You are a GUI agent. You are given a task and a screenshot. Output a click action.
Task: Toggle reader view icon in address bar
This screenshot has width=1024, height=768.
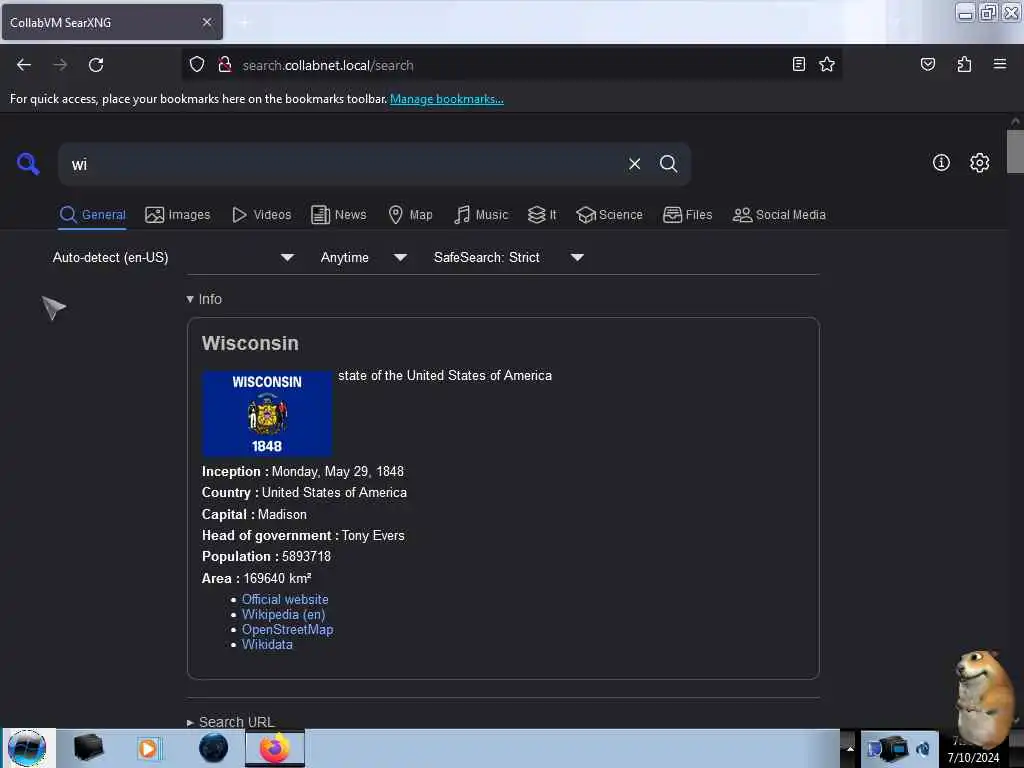click(798, 64)
